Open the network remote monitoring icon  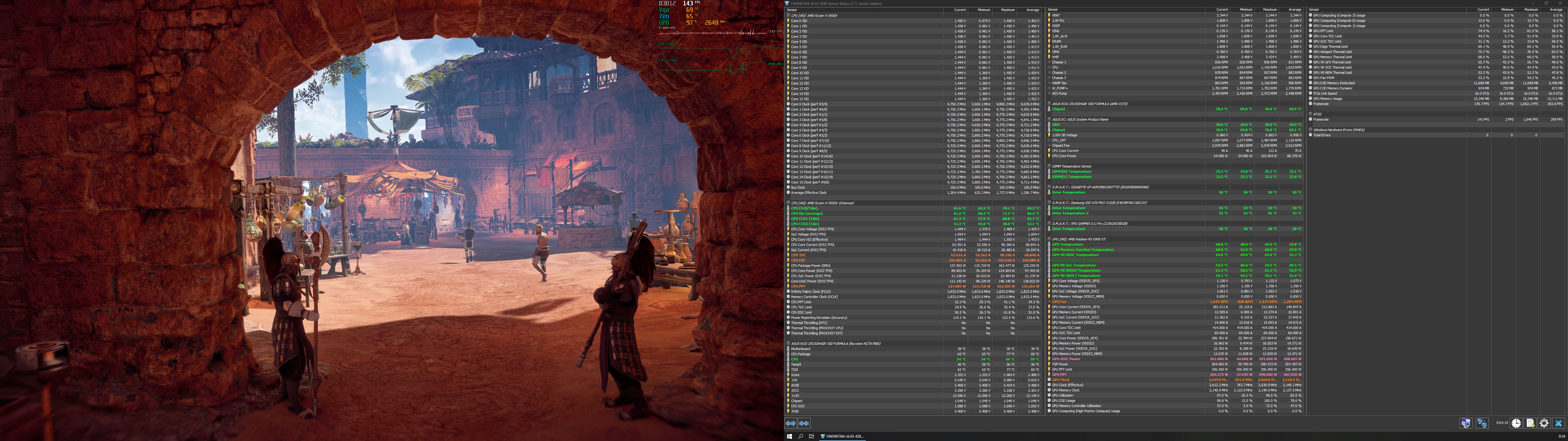1482,423
